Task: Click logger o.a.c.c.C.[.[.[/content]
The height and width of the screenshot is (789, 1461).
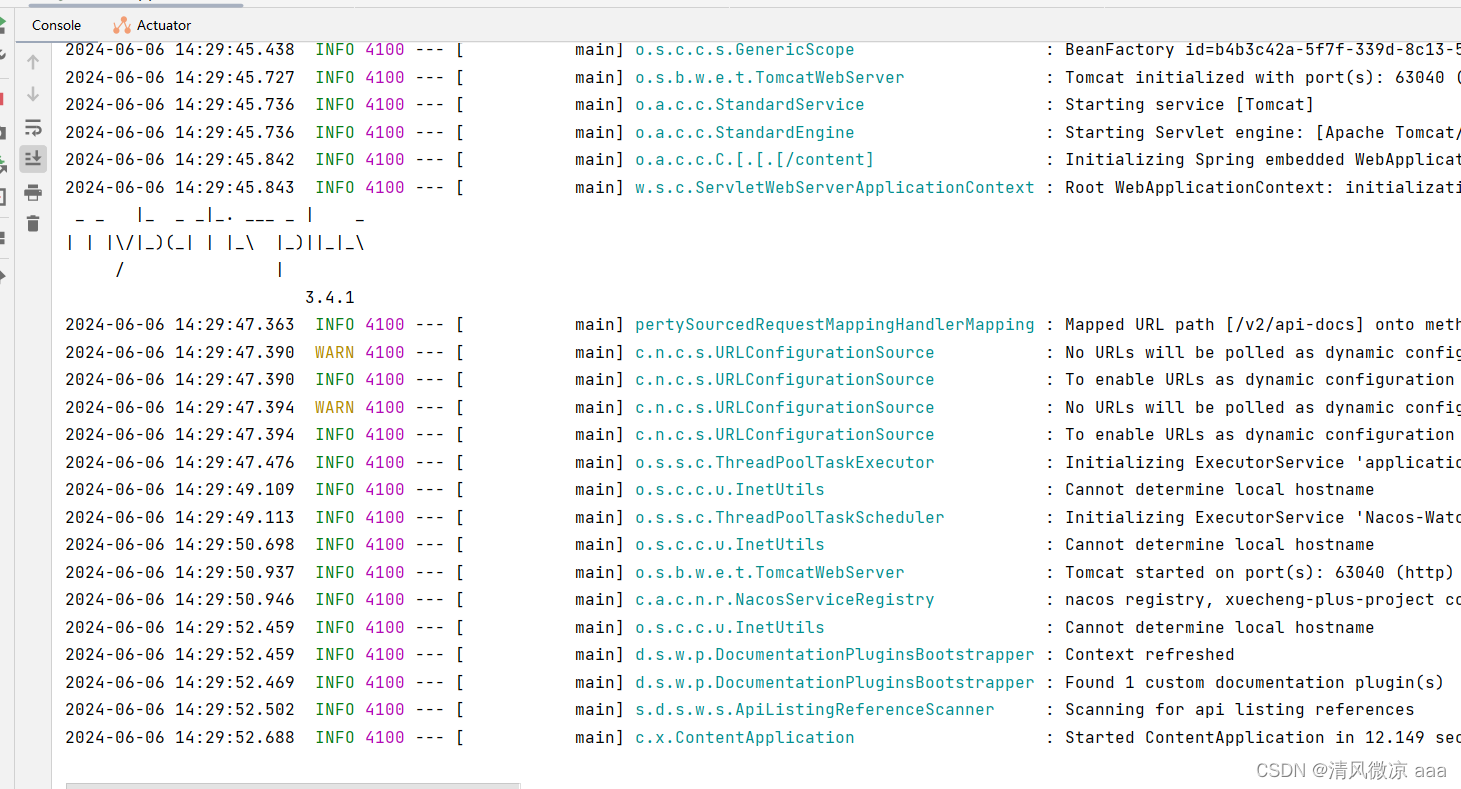Action: [x=755, y=160]
